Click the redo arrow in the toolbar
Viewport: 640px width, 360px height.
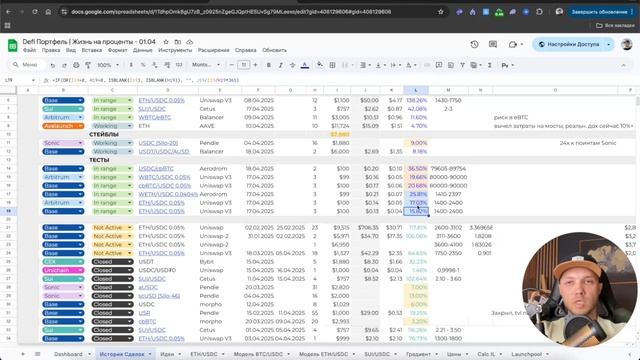coord(64,65)
